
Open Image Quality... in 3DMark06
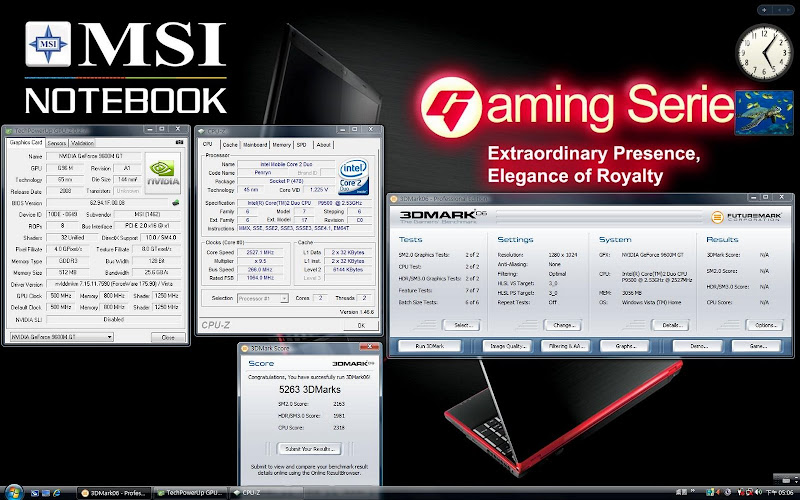point(507,346)
